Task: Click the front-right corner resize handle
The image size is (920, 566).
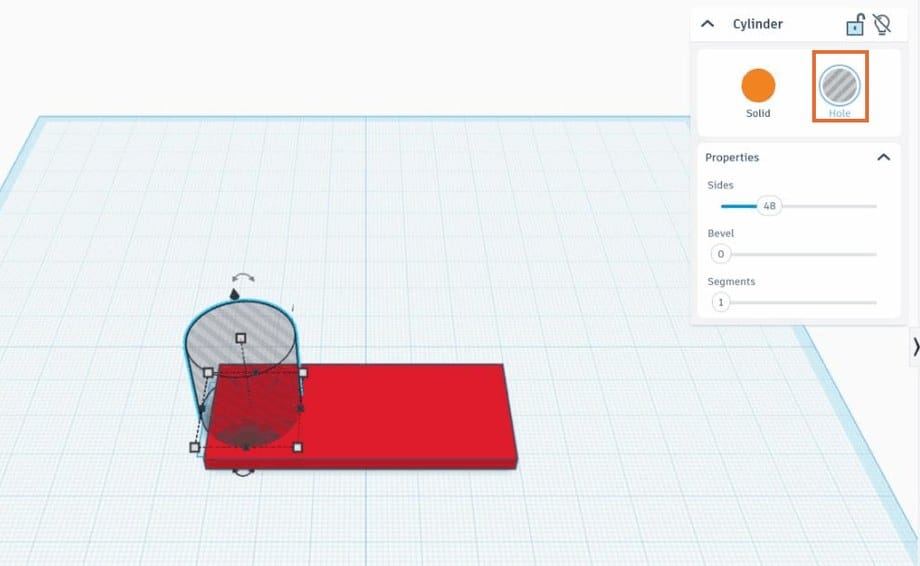Action: (x=297, y=448)
